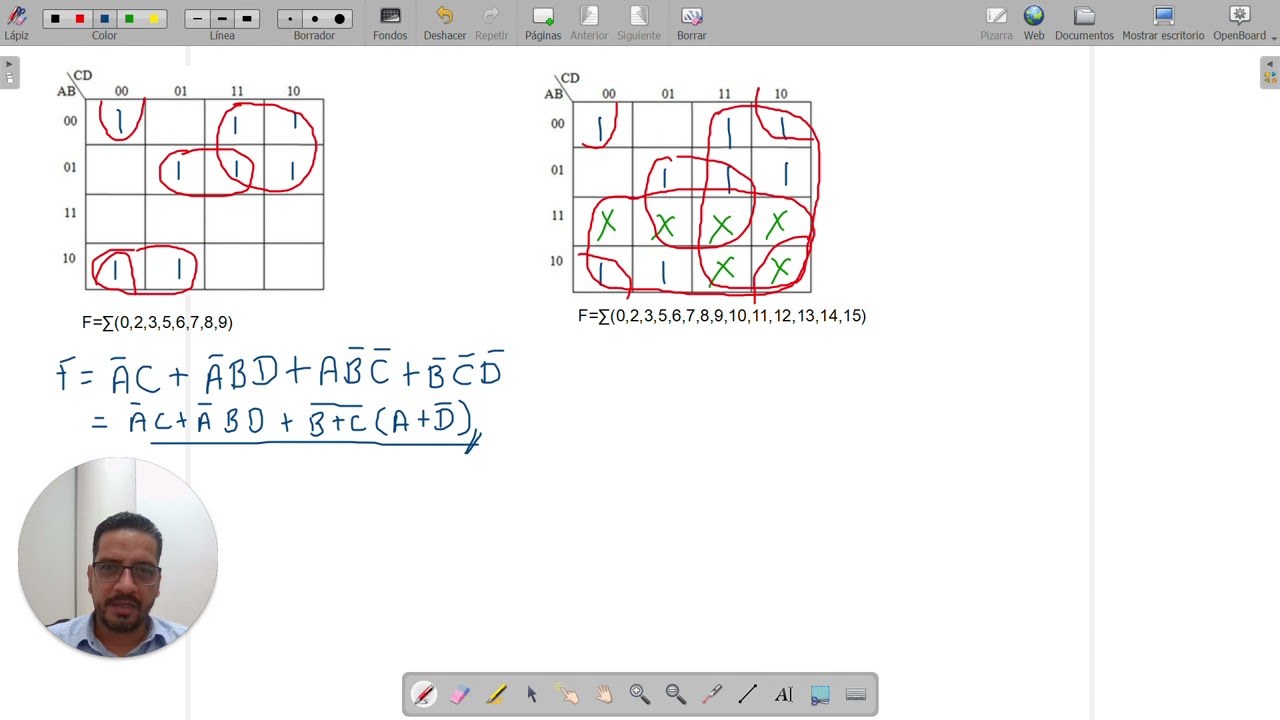Screen dimensions: 1280x720
Task: Open the Lápiz stylus palette button
Action: pyautogui.click(x=16, y=23)
